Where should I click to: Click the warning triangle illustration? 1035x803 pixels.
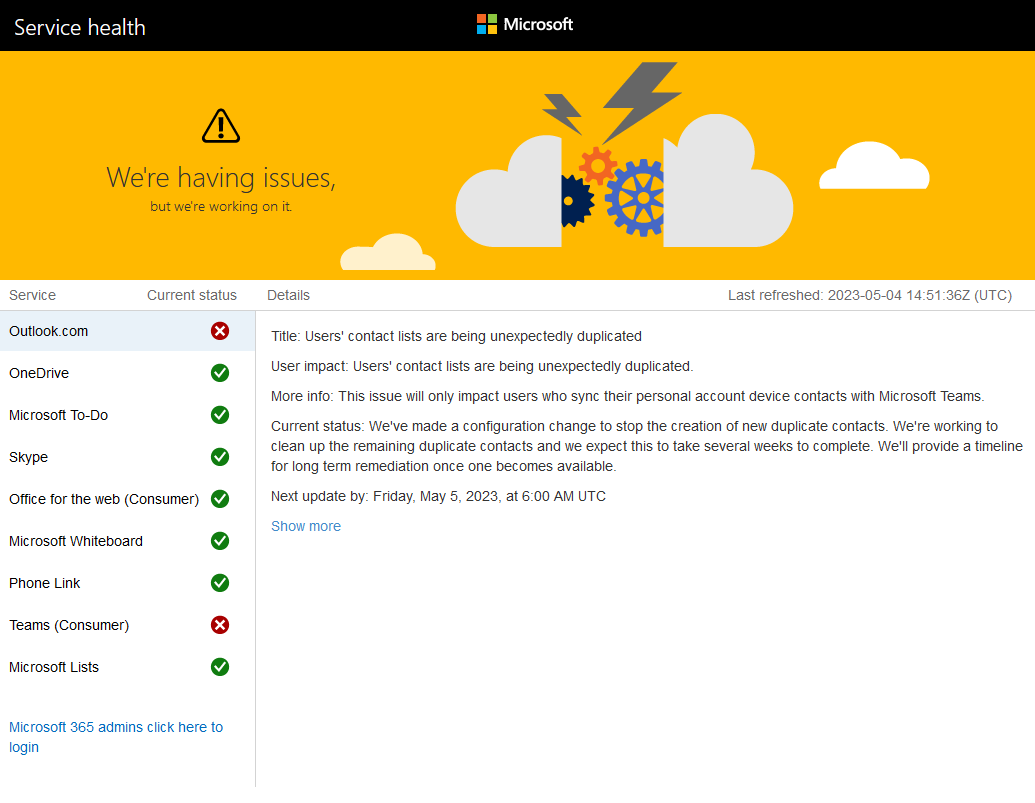[x=220, y=124]
